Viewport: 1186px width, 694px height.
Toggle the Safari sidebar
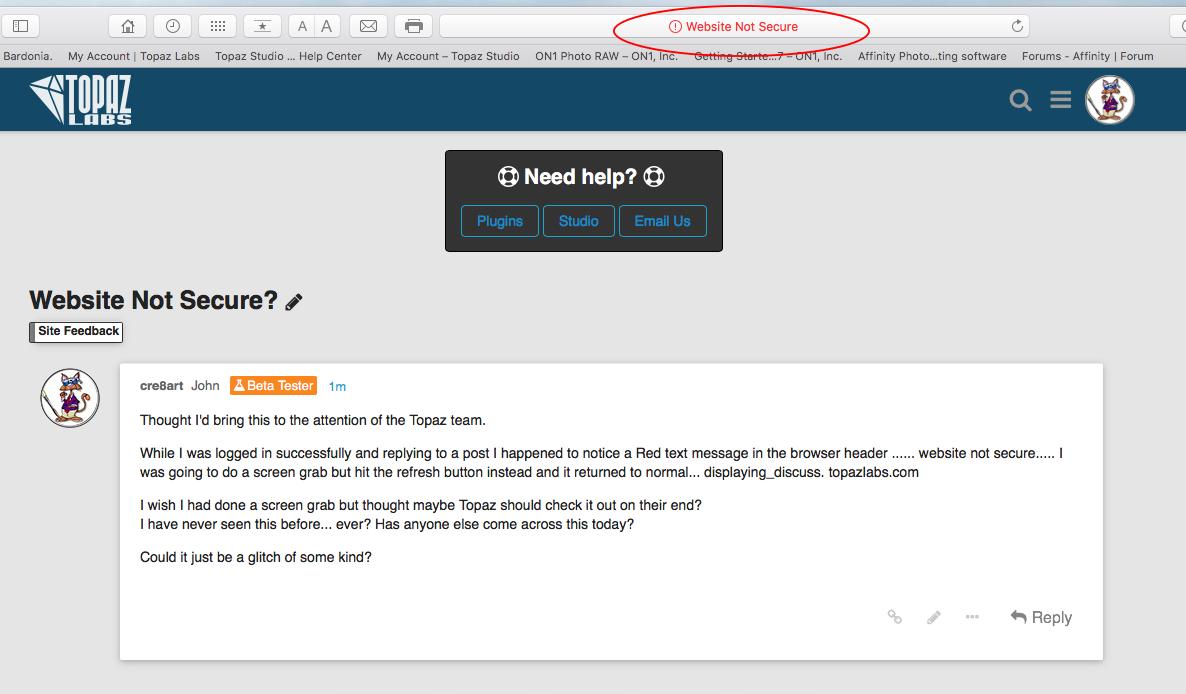(20, 25)
